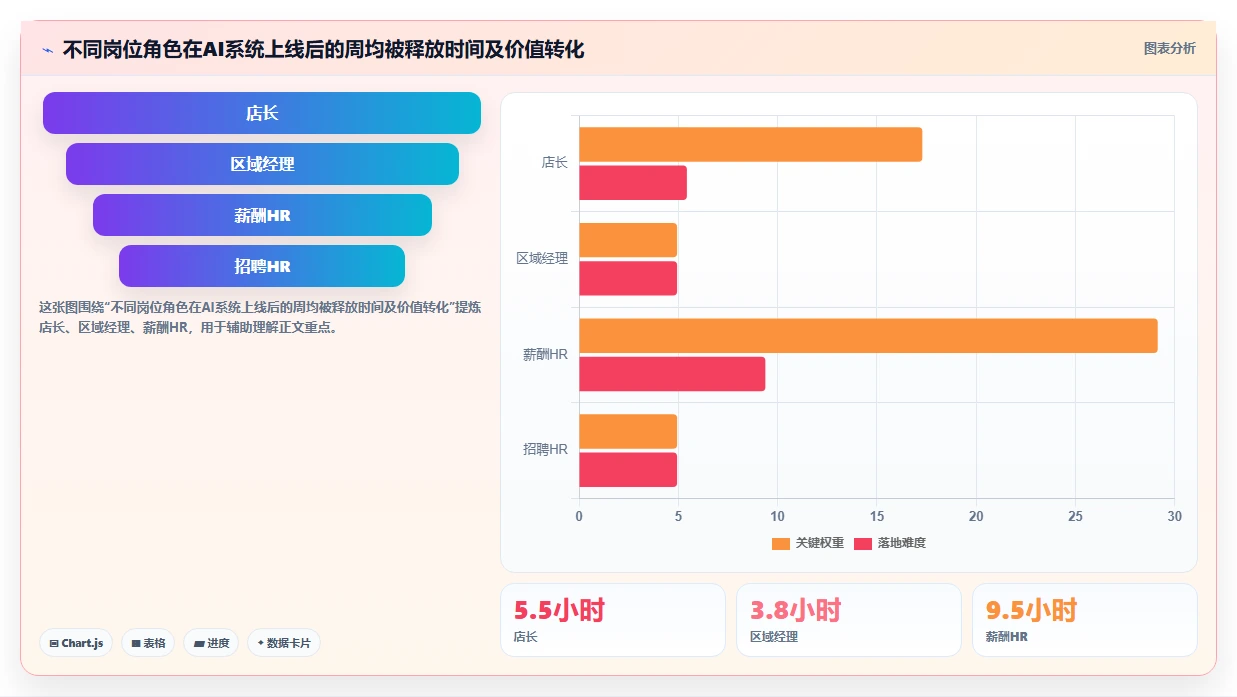Click the red 薪酬HR bar

(672, 374)
